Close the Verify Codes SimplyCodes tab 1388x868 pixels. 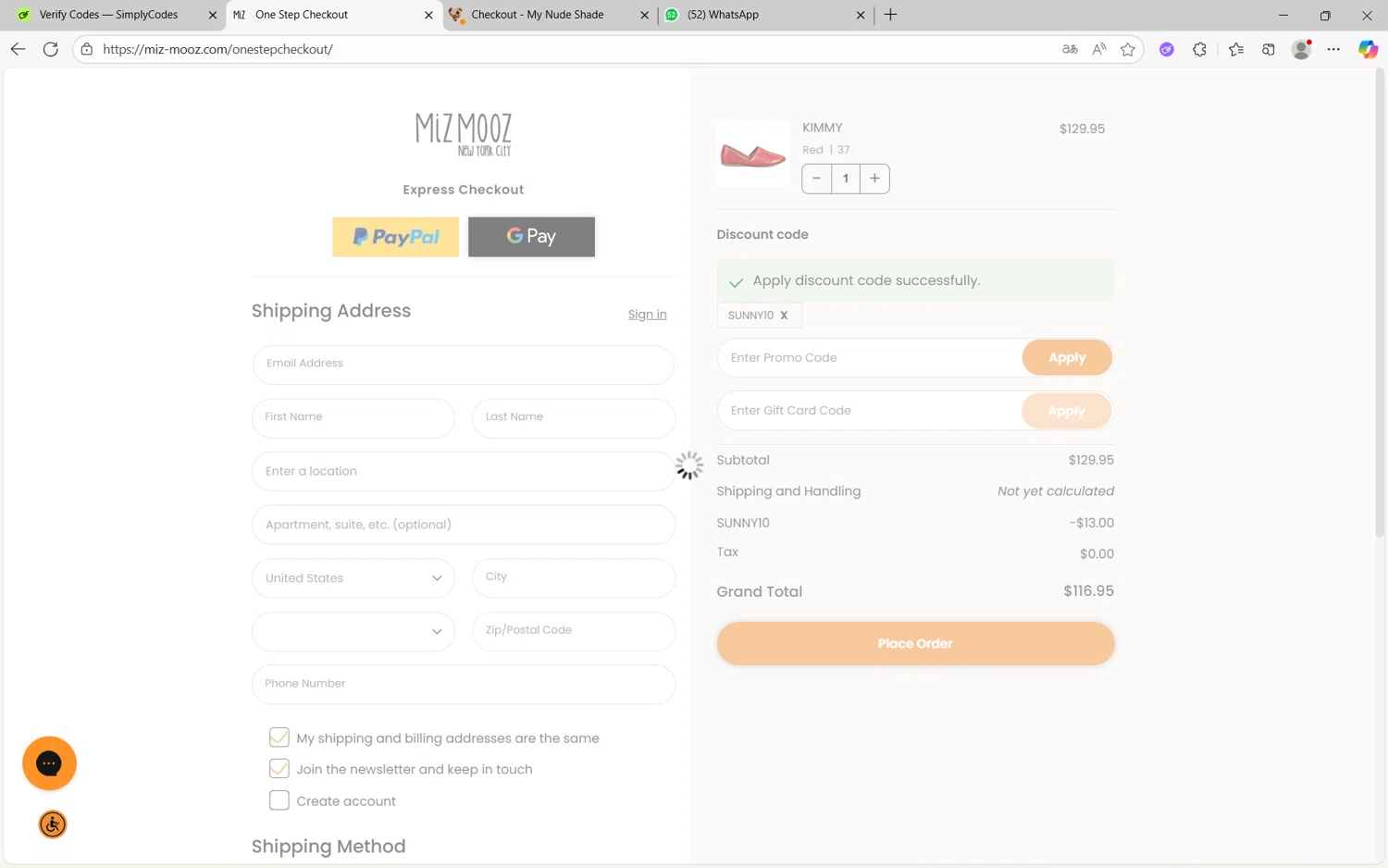pos(212,15)
